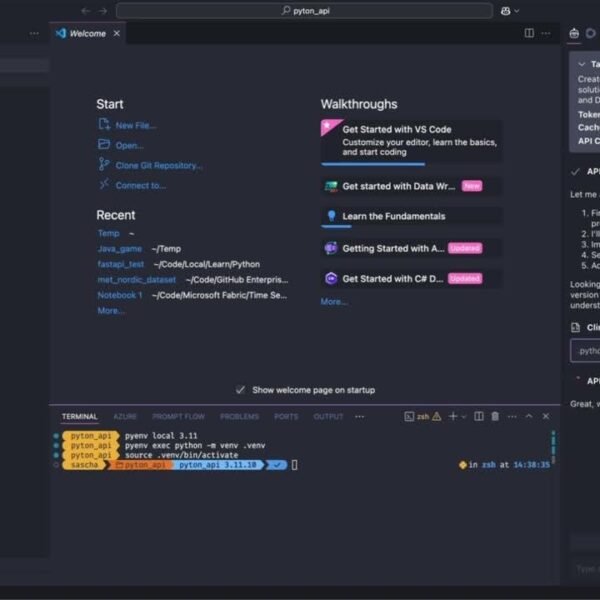Open terminal panel more actions
600x600 pixels.
[x=512, y=416]
